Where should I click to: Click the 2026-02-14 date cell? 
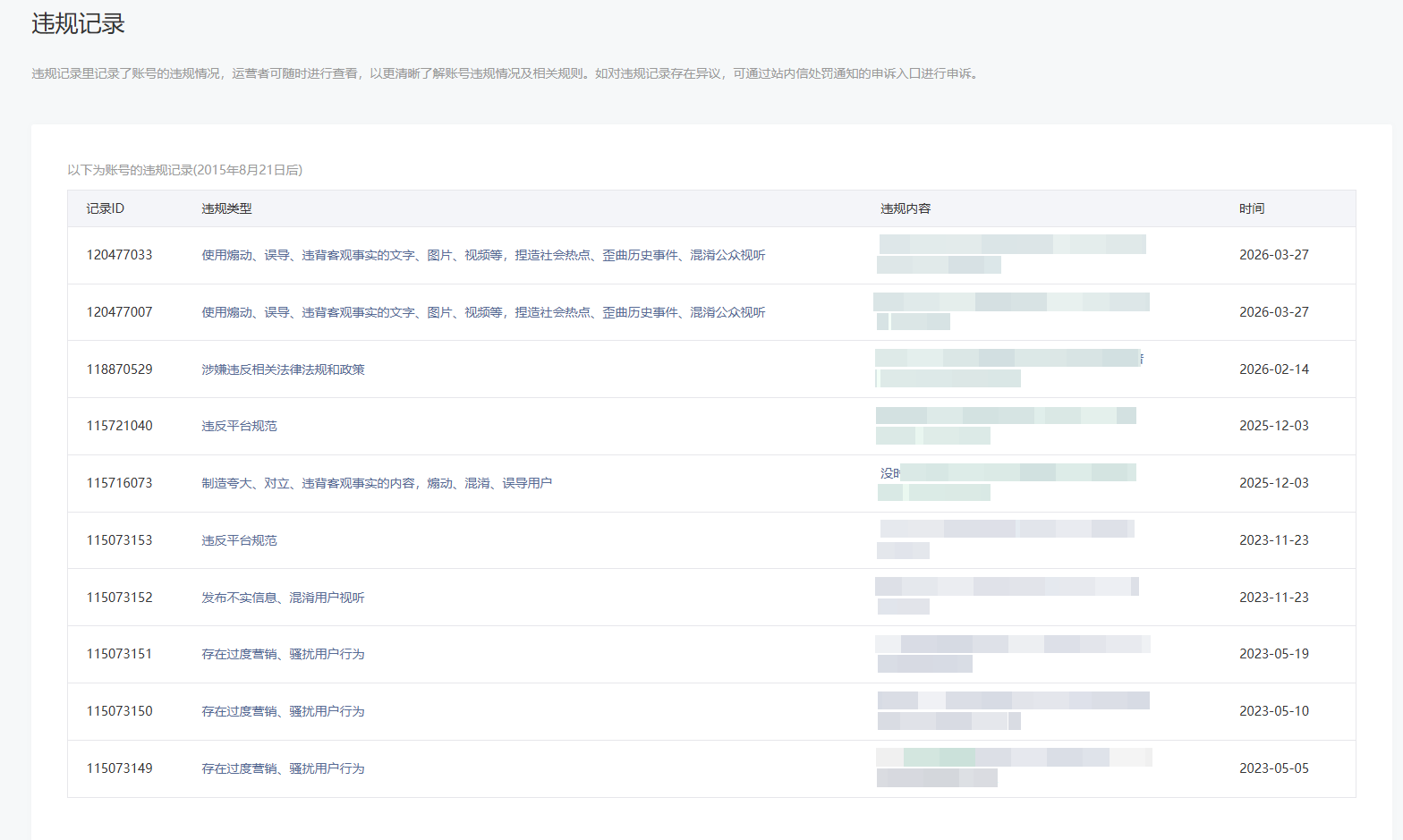coord(1273,369)
